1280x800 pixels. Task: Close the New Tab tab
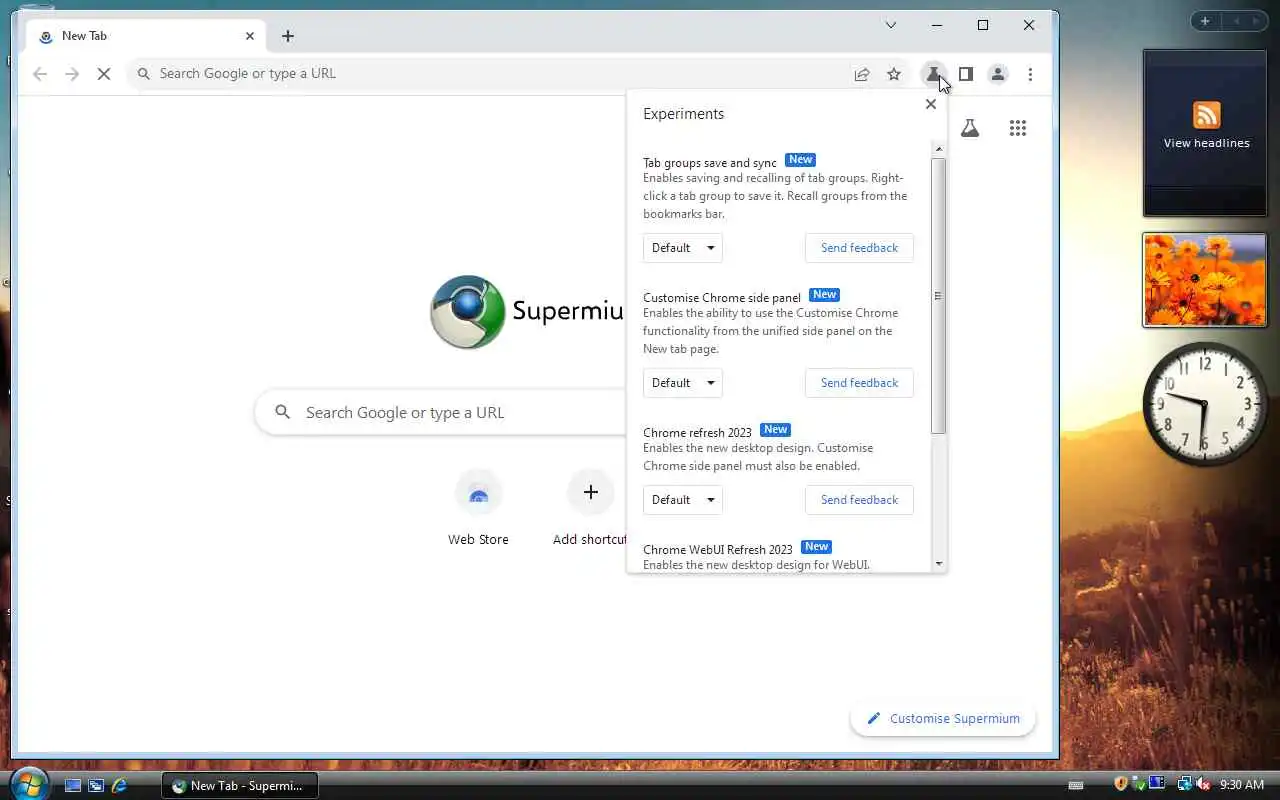pyautogui.click(x=250, y=36)
